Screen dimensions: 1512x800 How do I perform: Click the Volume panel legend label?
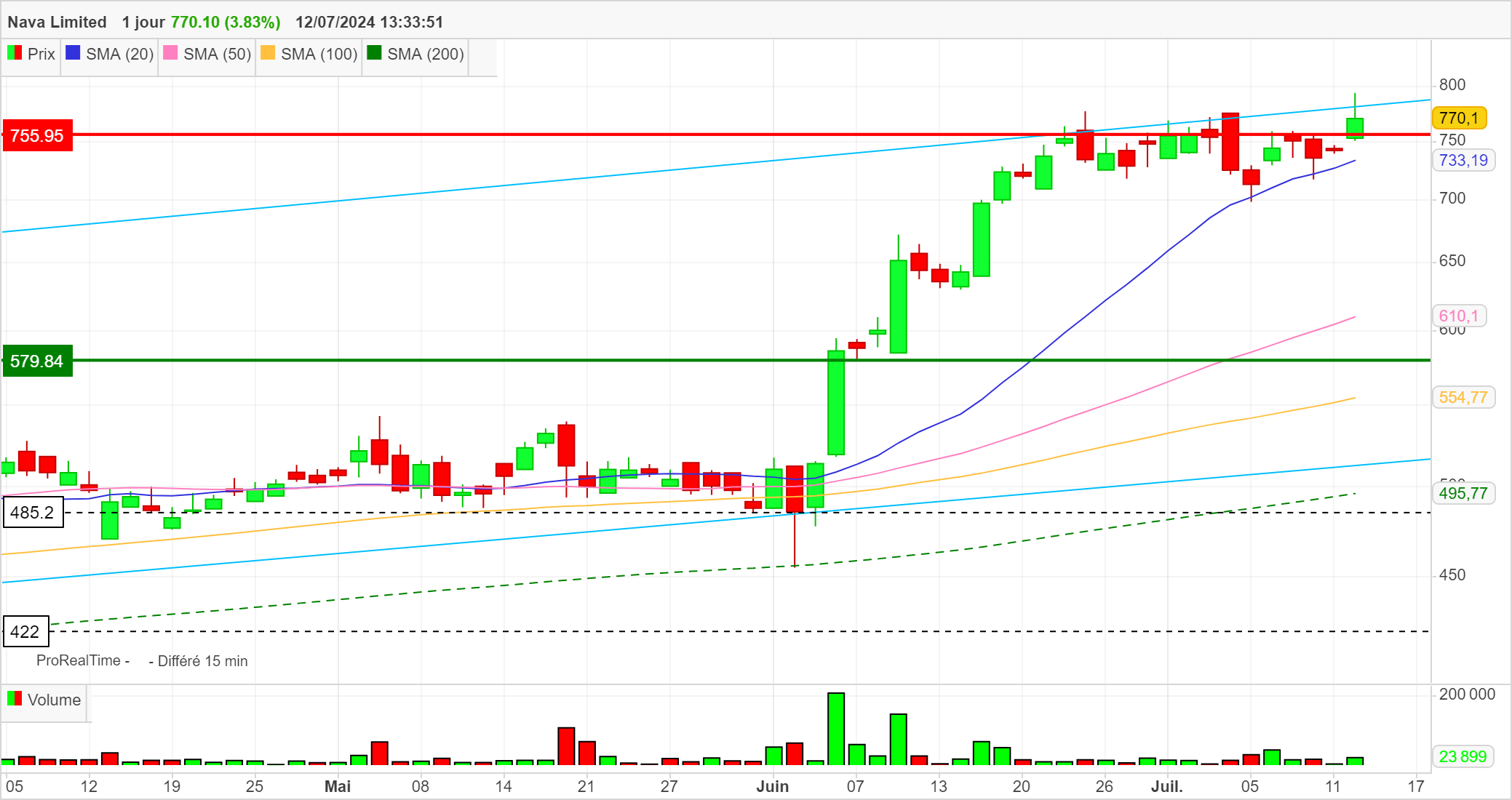(55, 700)
